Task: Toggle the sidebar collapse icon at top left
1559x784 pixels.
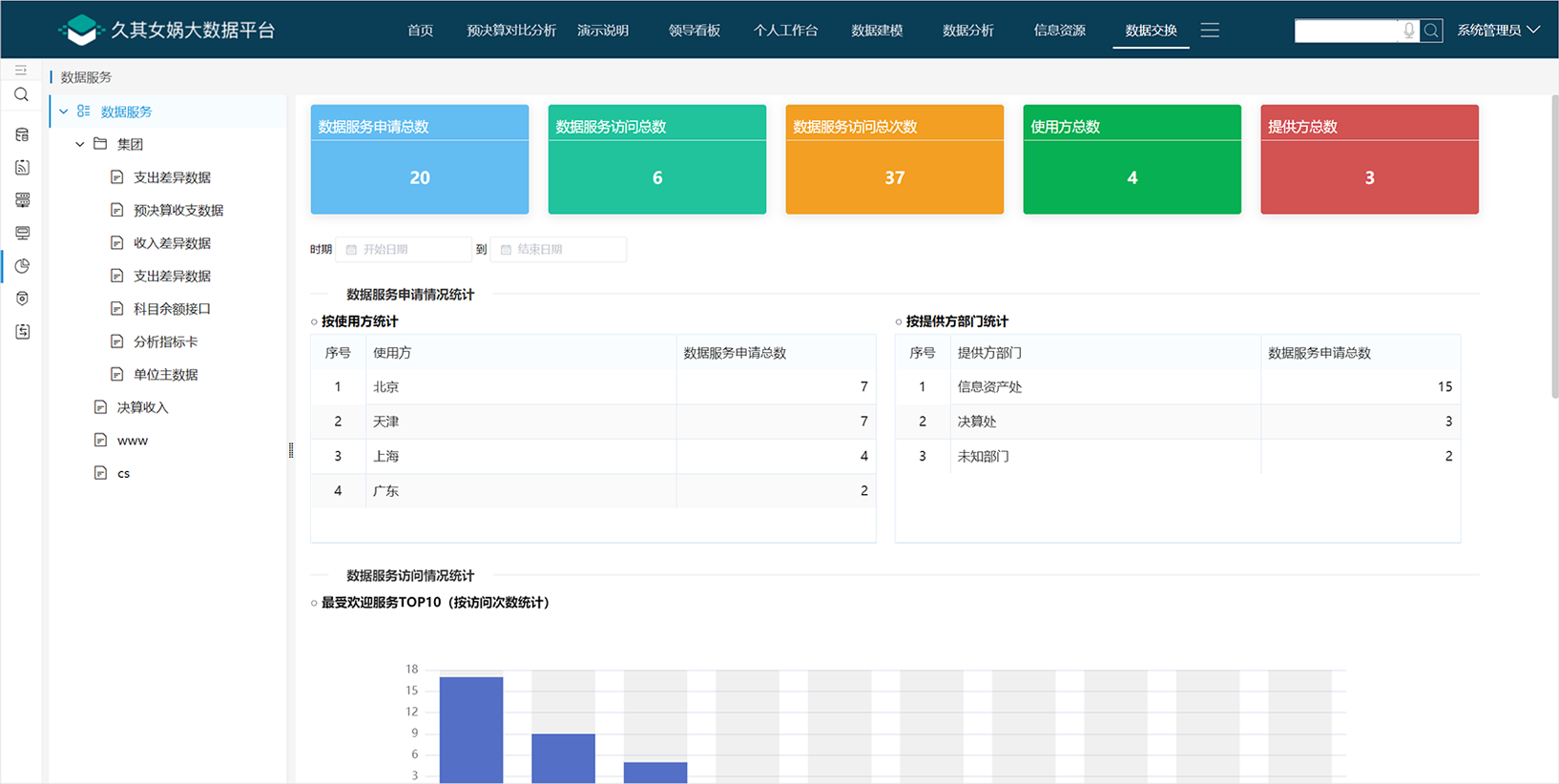Action: pyautogui.click(x=21, y=71)
